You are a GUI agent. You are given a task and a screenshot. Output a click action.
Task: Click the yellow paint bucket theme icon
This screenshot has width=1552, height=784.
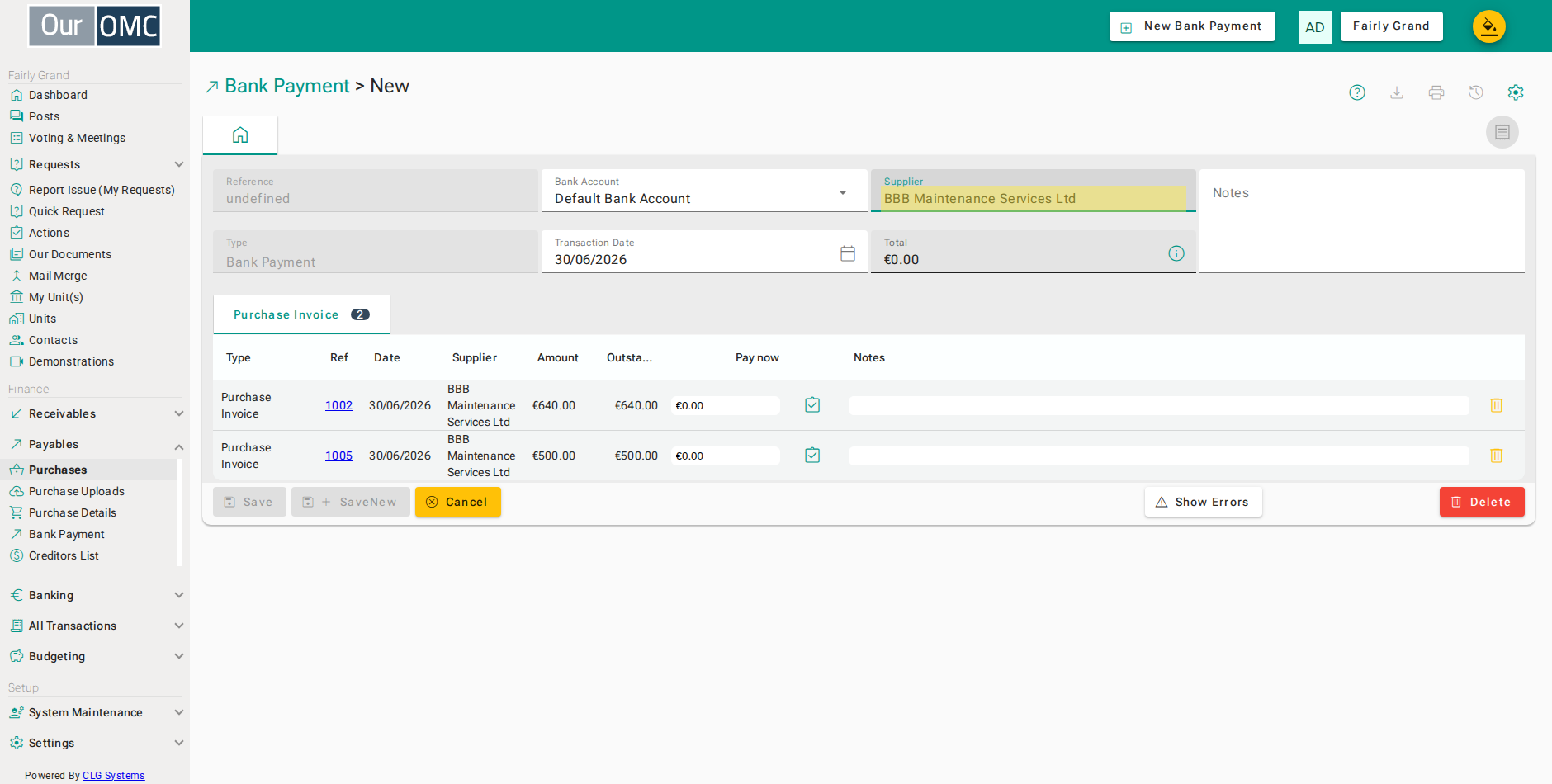1489,26
